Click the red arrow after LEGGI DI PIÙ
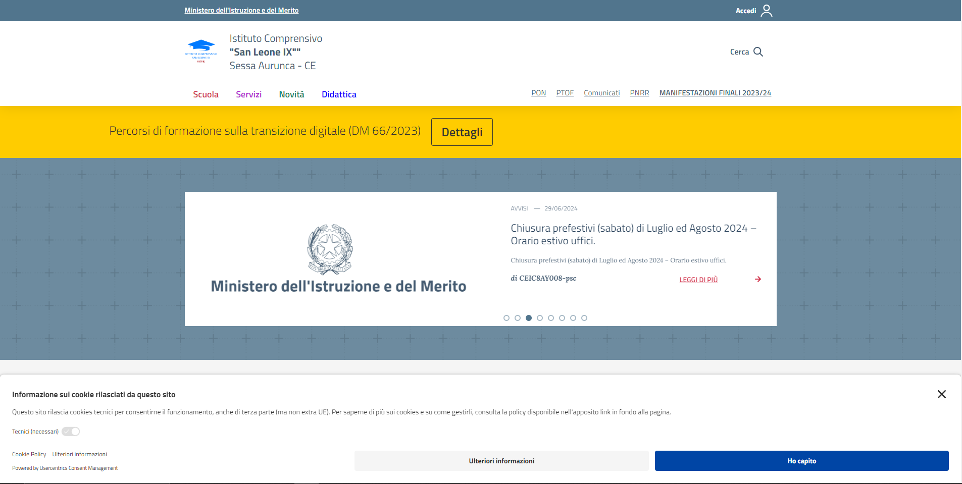The width and height of the screenshot is (962, 484). coord(758,279)
